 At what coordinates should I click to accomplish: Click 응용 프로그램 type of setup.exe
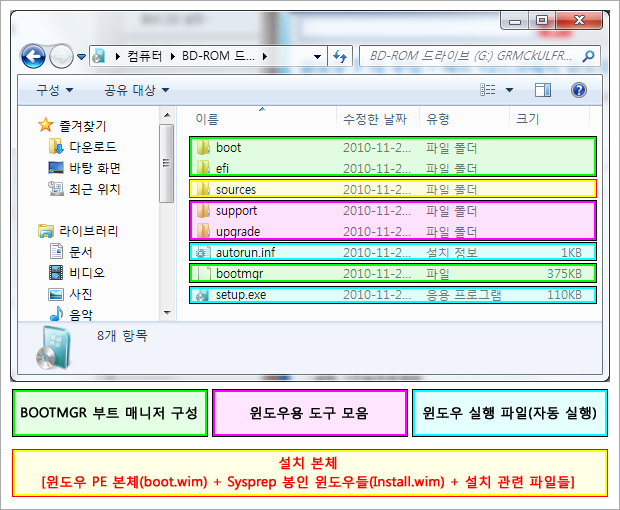[463, 295]
